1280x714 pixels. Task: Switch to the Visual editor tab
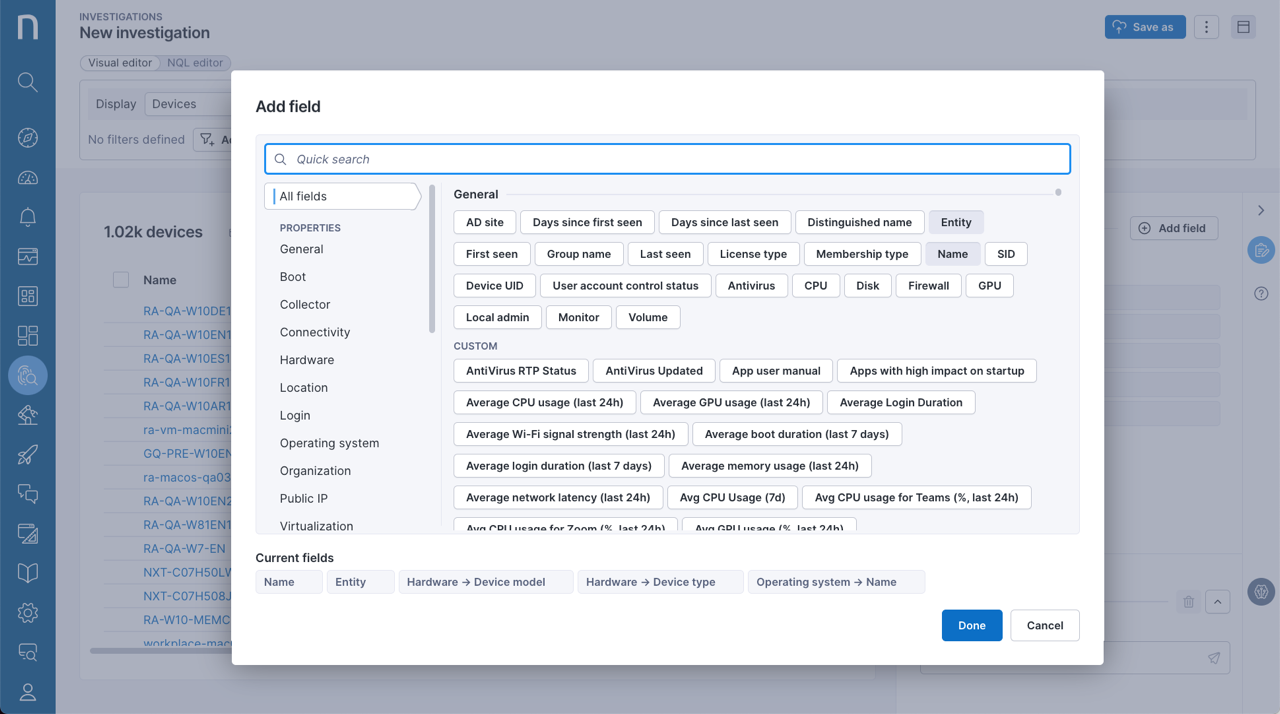tap(120, 62)
